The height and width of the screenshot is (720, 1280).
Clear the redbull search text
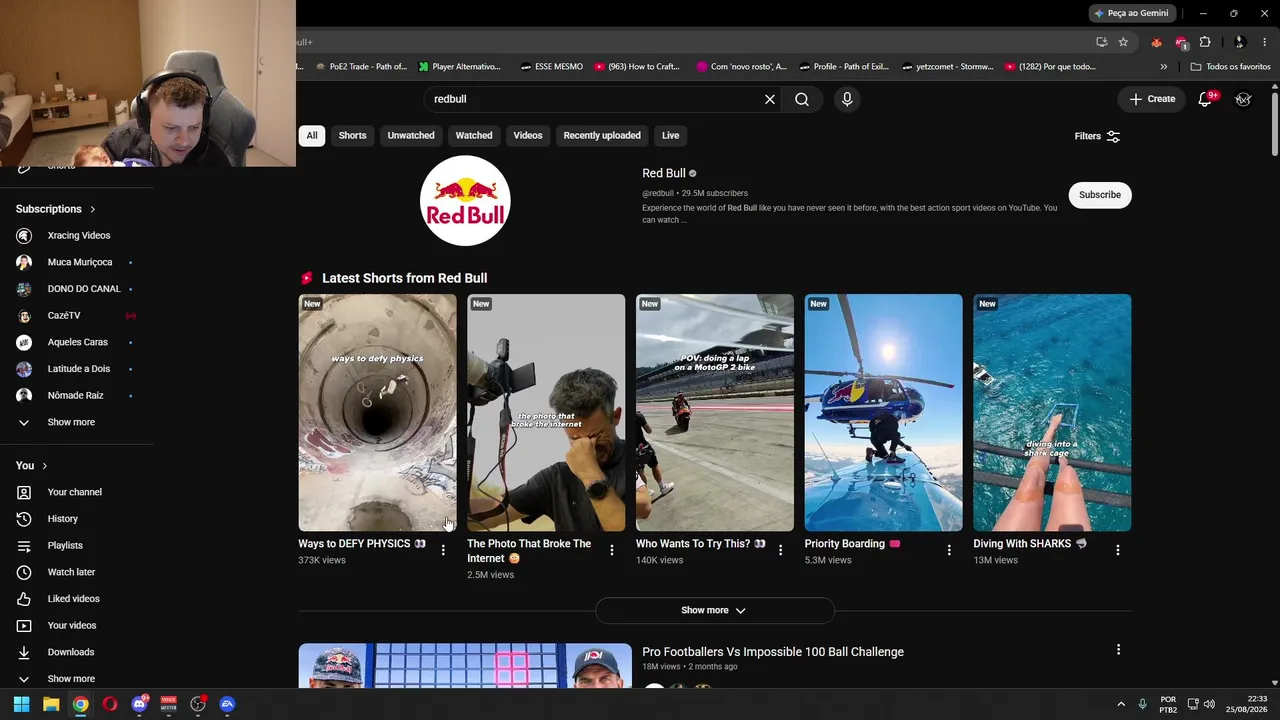[x=770, y=99]
